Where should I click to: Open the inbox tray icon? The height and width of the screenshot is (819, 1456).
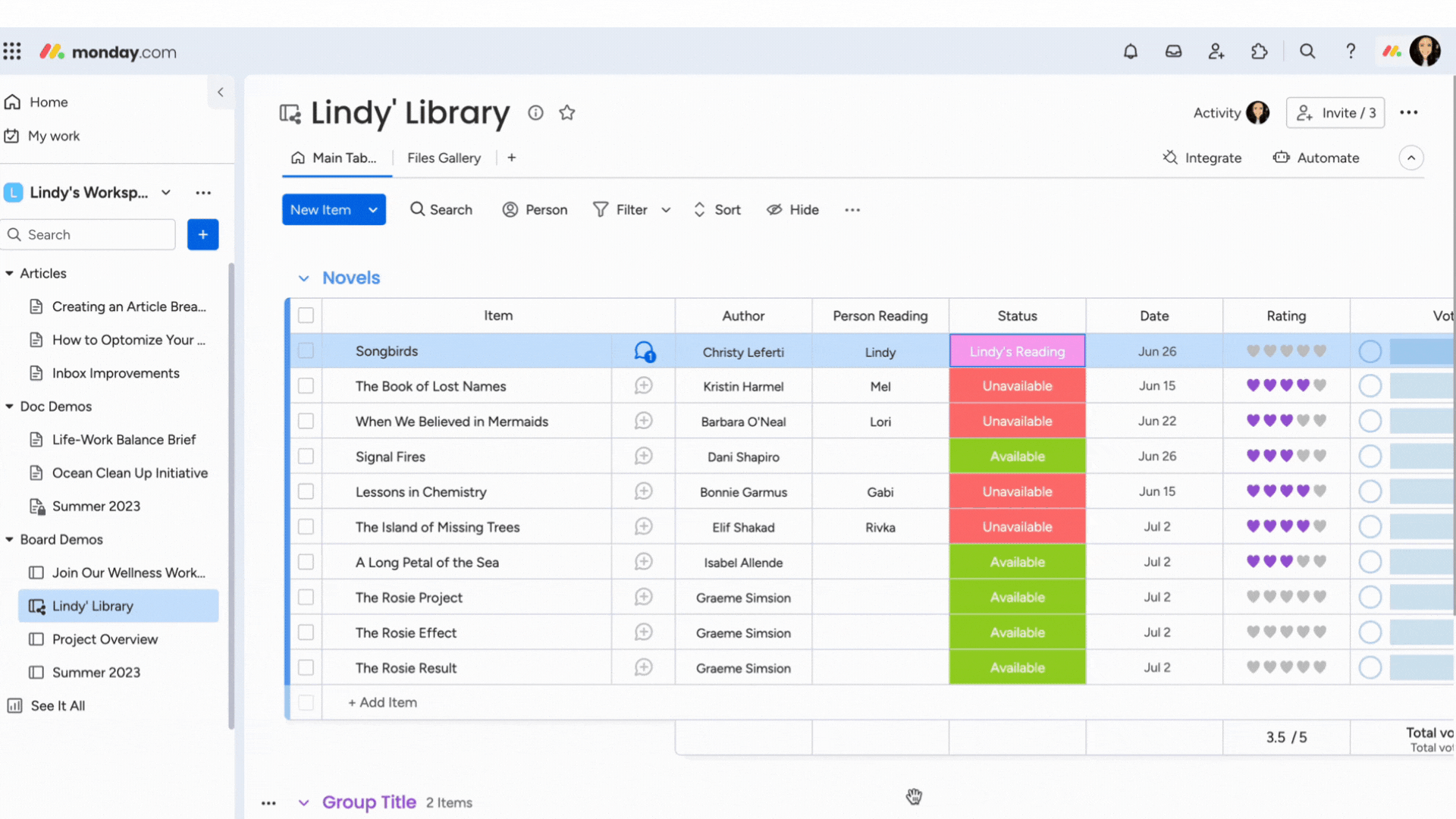pyautogui.click(x=1173, y=52)
